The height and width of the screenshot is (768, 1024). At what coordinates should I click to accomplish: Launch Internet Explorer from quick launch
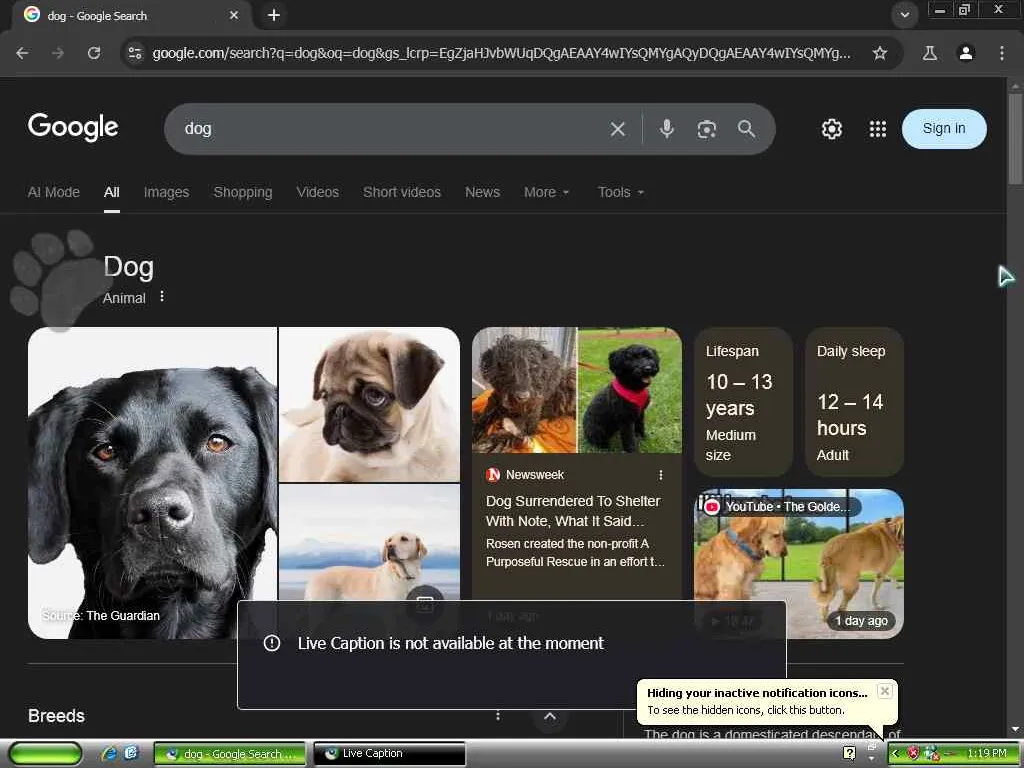click(x=108, y=753)
